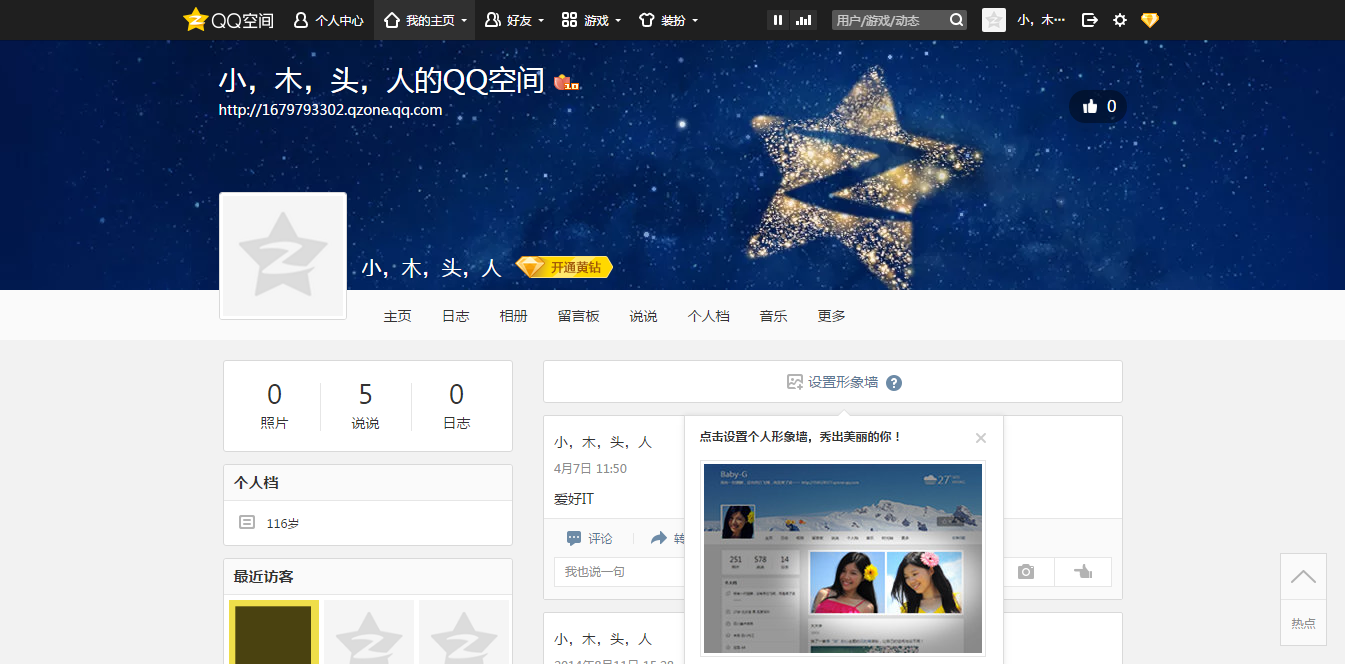Click the 小,木,头,人的QQ空间 title
Screen dimensions: 1345x664
click(x=381, y=80)
